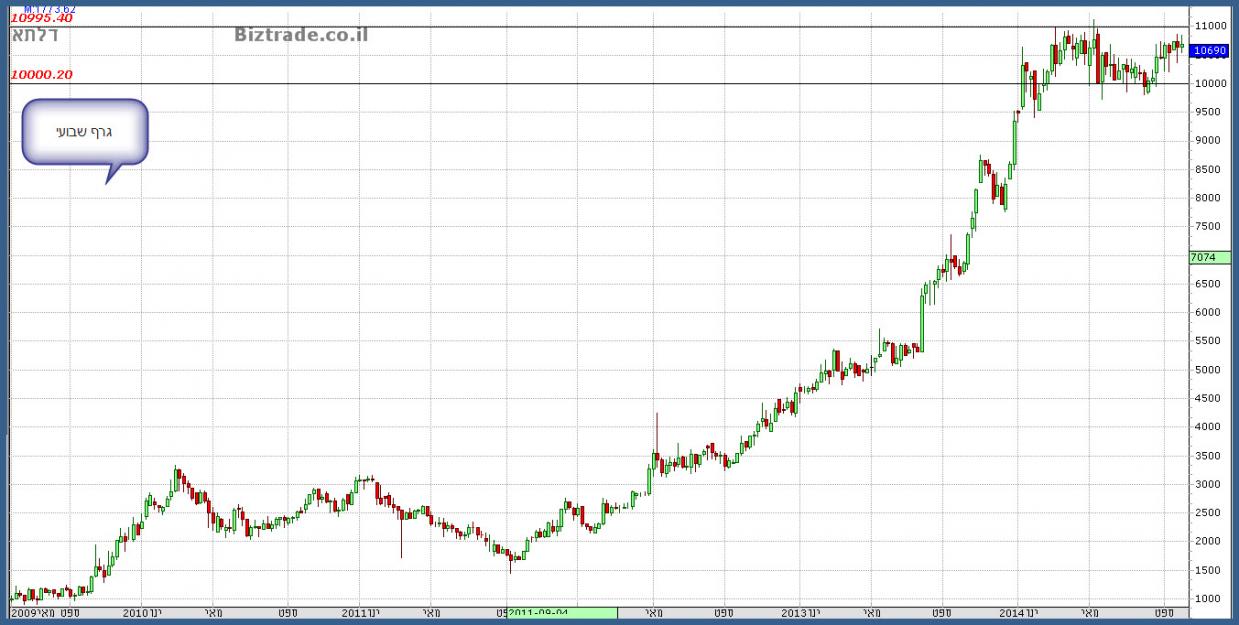Click the 2010 label on the time axis

141,612
